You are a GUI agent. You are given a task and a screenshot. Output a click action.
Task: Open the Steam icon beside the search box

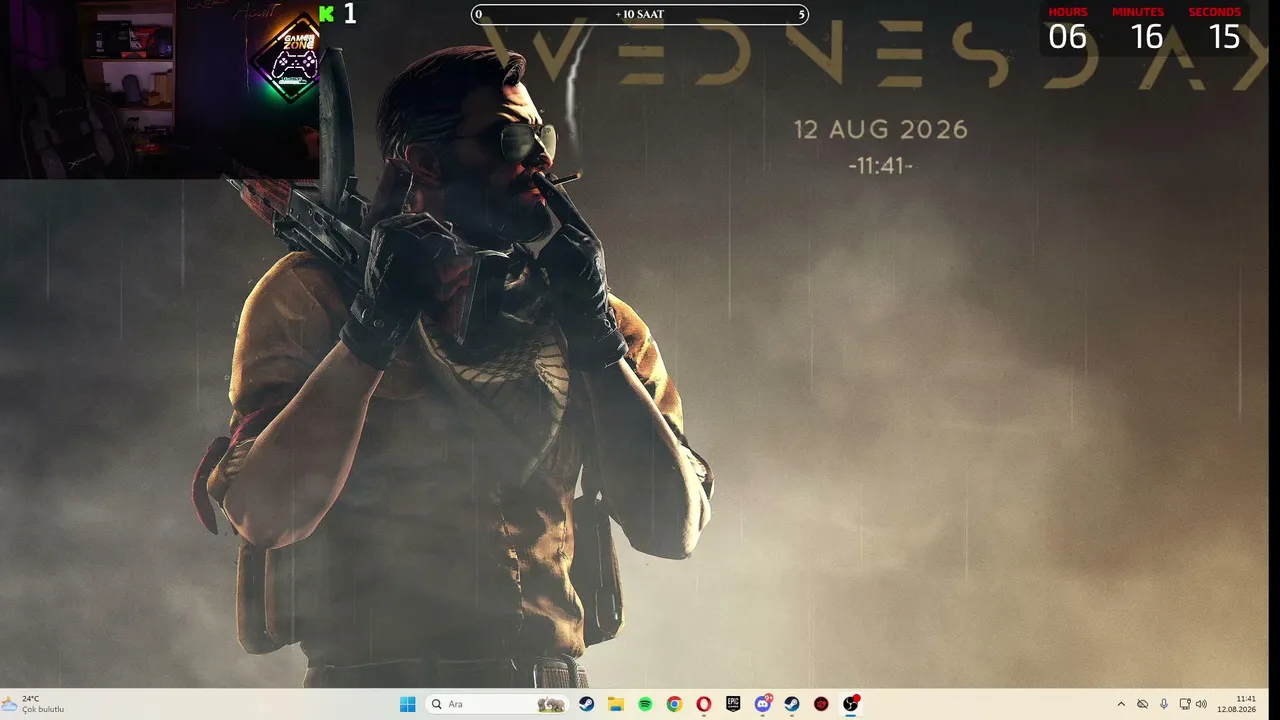tap(587, 704)
